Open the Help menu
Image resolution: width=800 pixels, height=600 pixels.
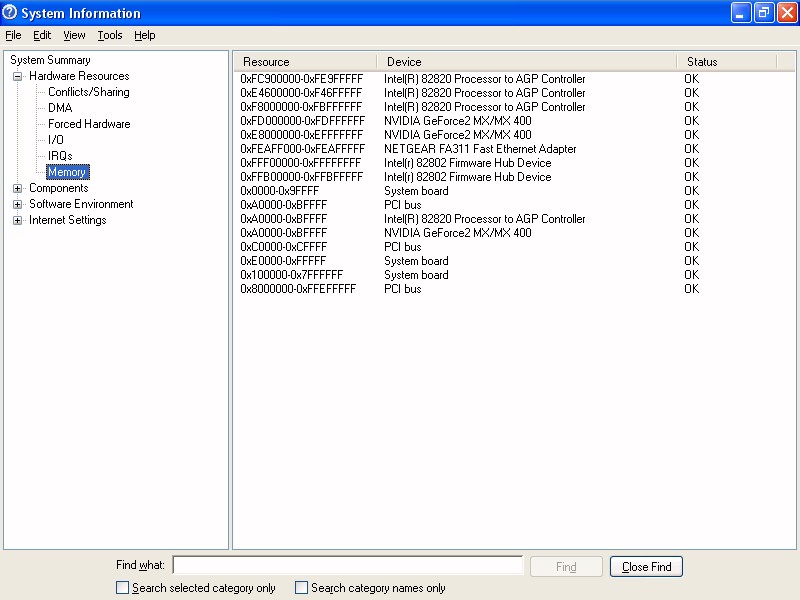pyautogui.click(x=144, y=35)
